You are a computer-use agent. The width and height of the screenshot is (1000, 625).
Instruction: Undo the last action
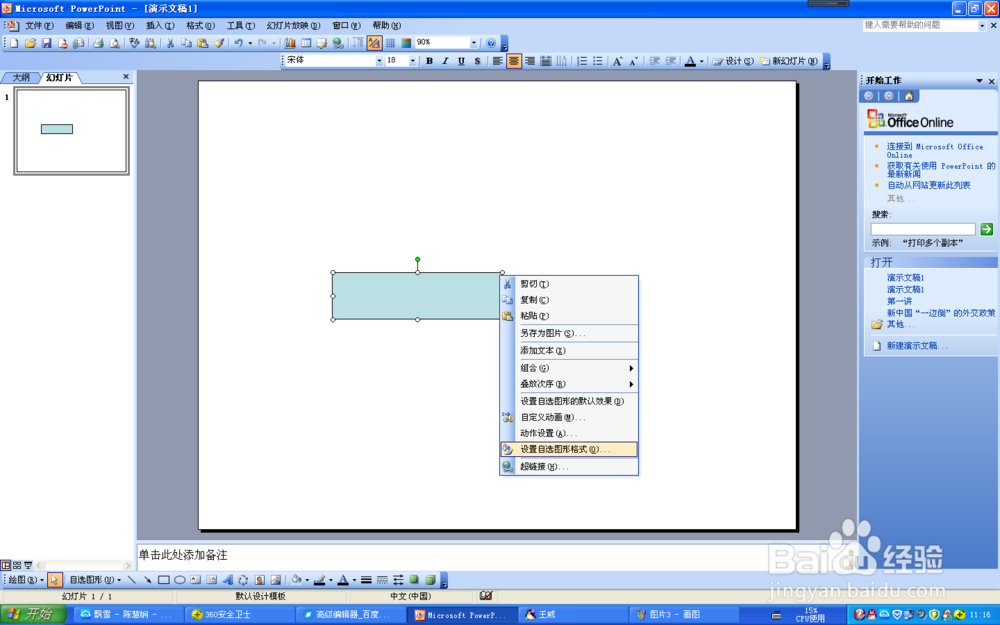[x=238, y=43]
